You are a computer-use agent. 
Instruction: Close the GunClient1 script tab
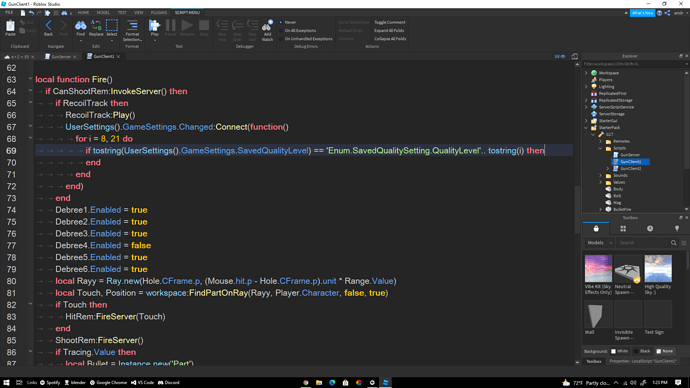[118, 57]
